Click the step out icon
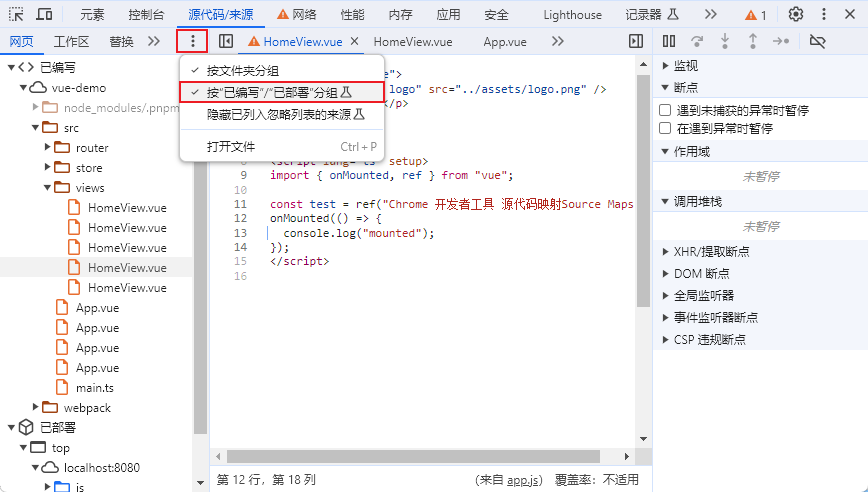868x492 pixels. click(x=753, y=41)
